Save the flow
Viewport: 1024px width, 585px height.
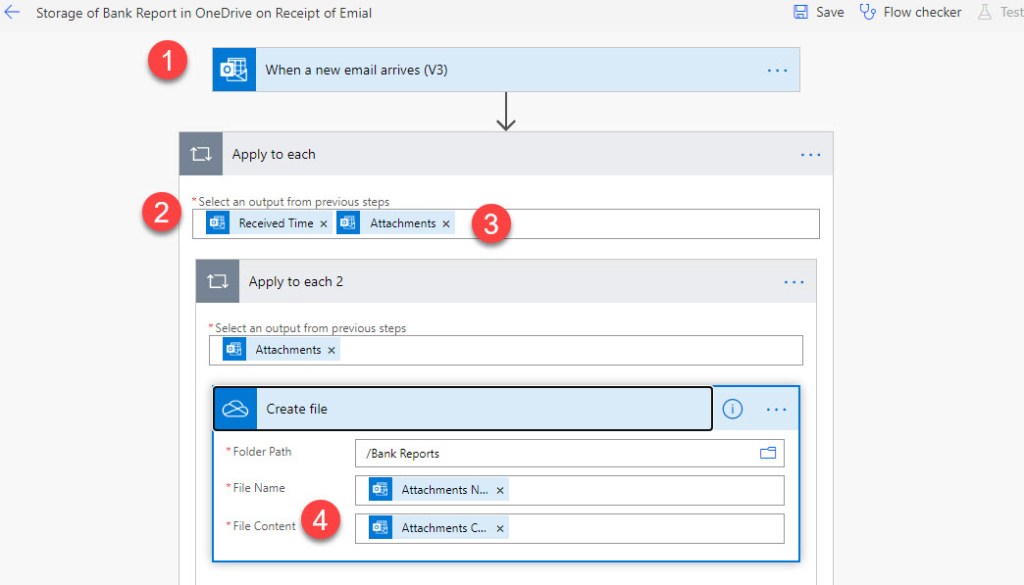click(818, 13)
